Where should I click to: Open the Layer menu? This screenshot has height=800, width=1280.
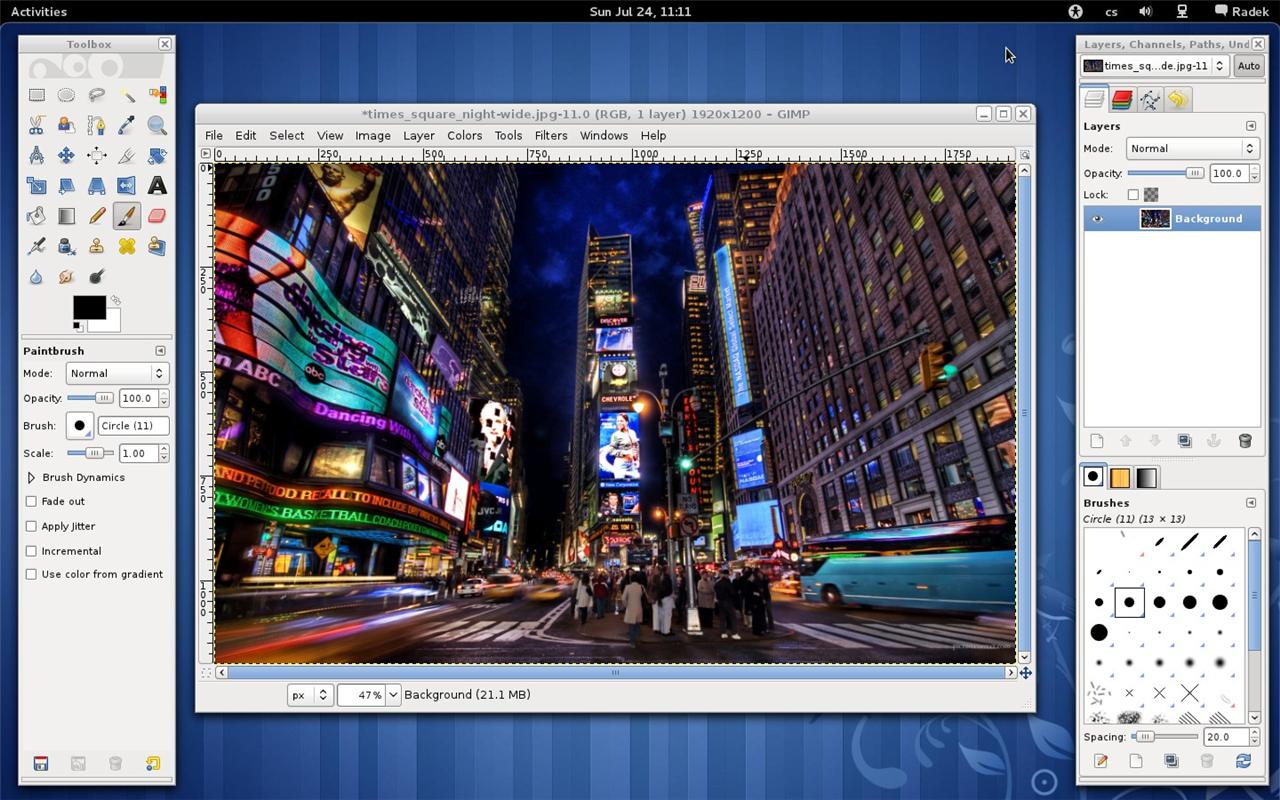coord(418,135)
